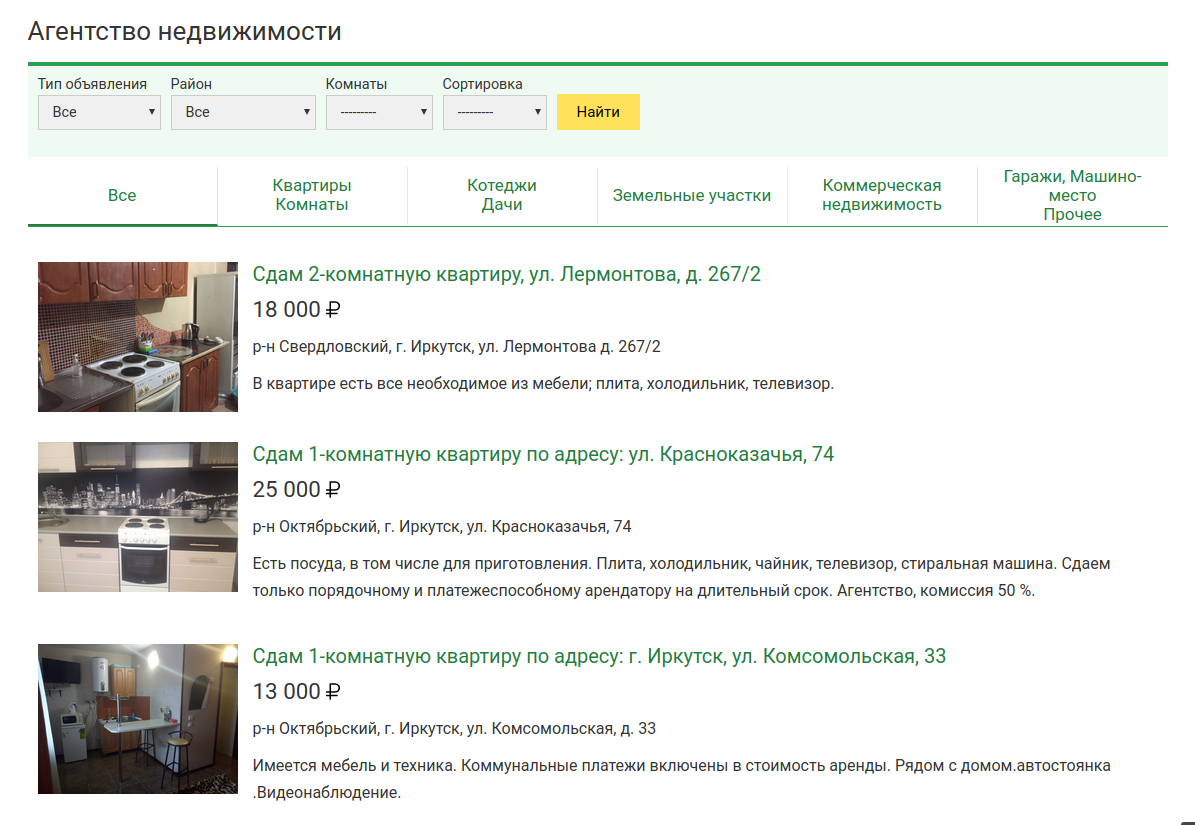
Task: Open the Красноказачья apartment thumbnail image
Action: click(x=138, y=517)
